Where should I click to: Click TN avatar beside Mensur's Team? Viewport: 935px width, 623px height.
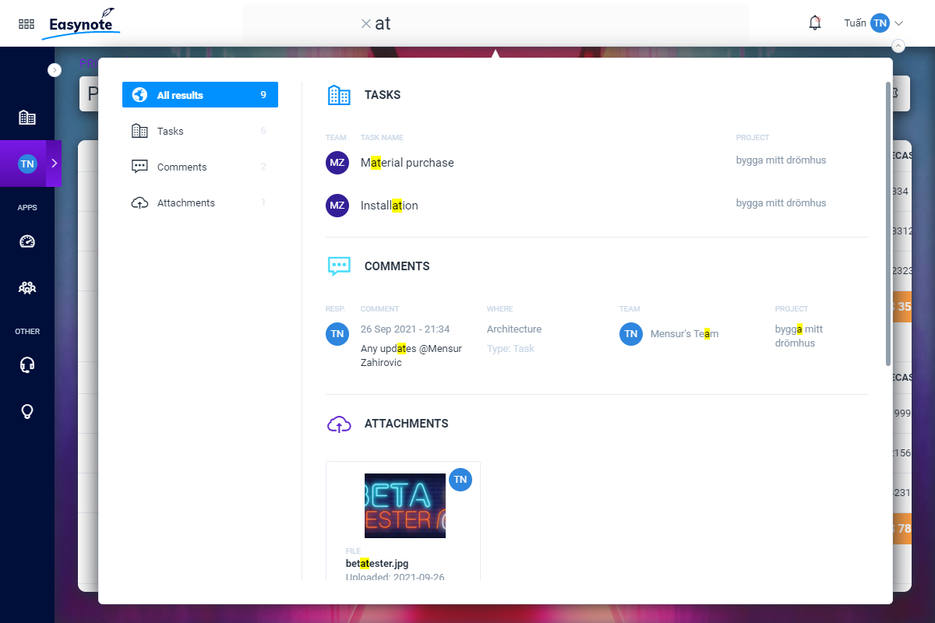pos(631,334)
